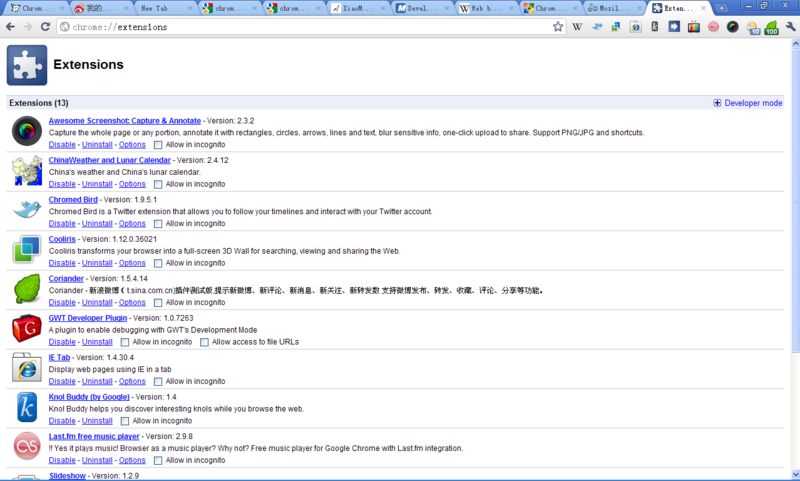The height and width of the screenshot is (481, 800).
Task: Allow GWT plugin access to file URLs
Action: pos(205,342)
